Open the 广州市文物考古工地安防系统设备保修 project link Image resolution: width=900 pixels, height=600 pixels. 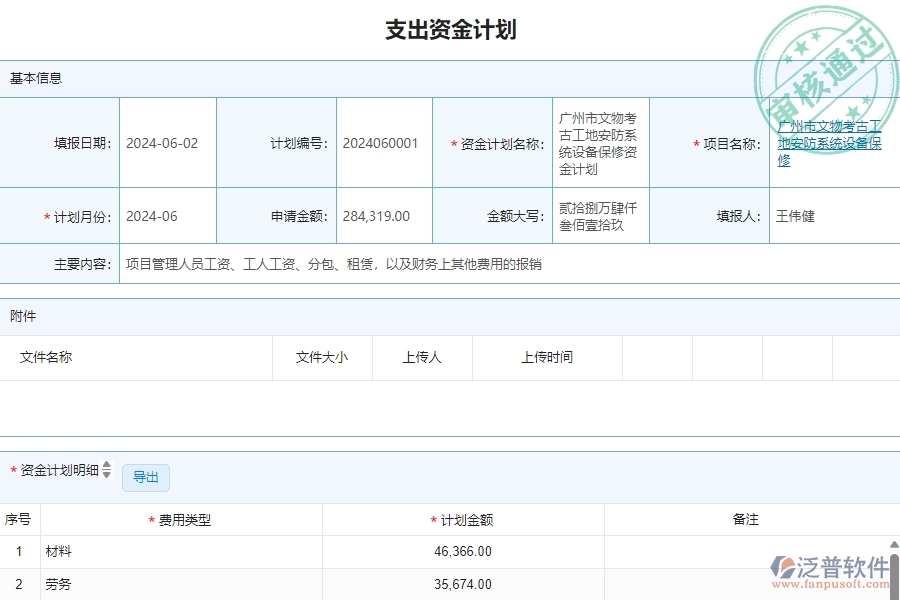point(826,142)
